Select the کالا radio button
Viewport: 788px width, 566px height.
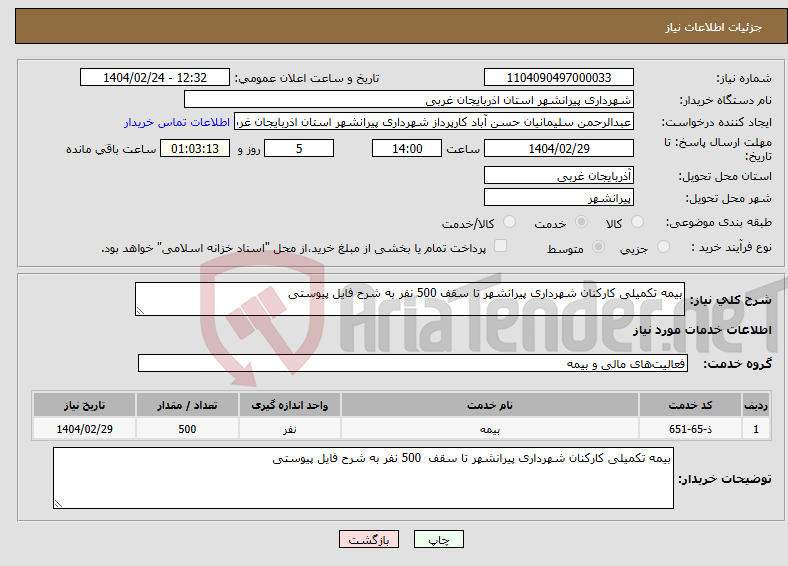point(637,222)
